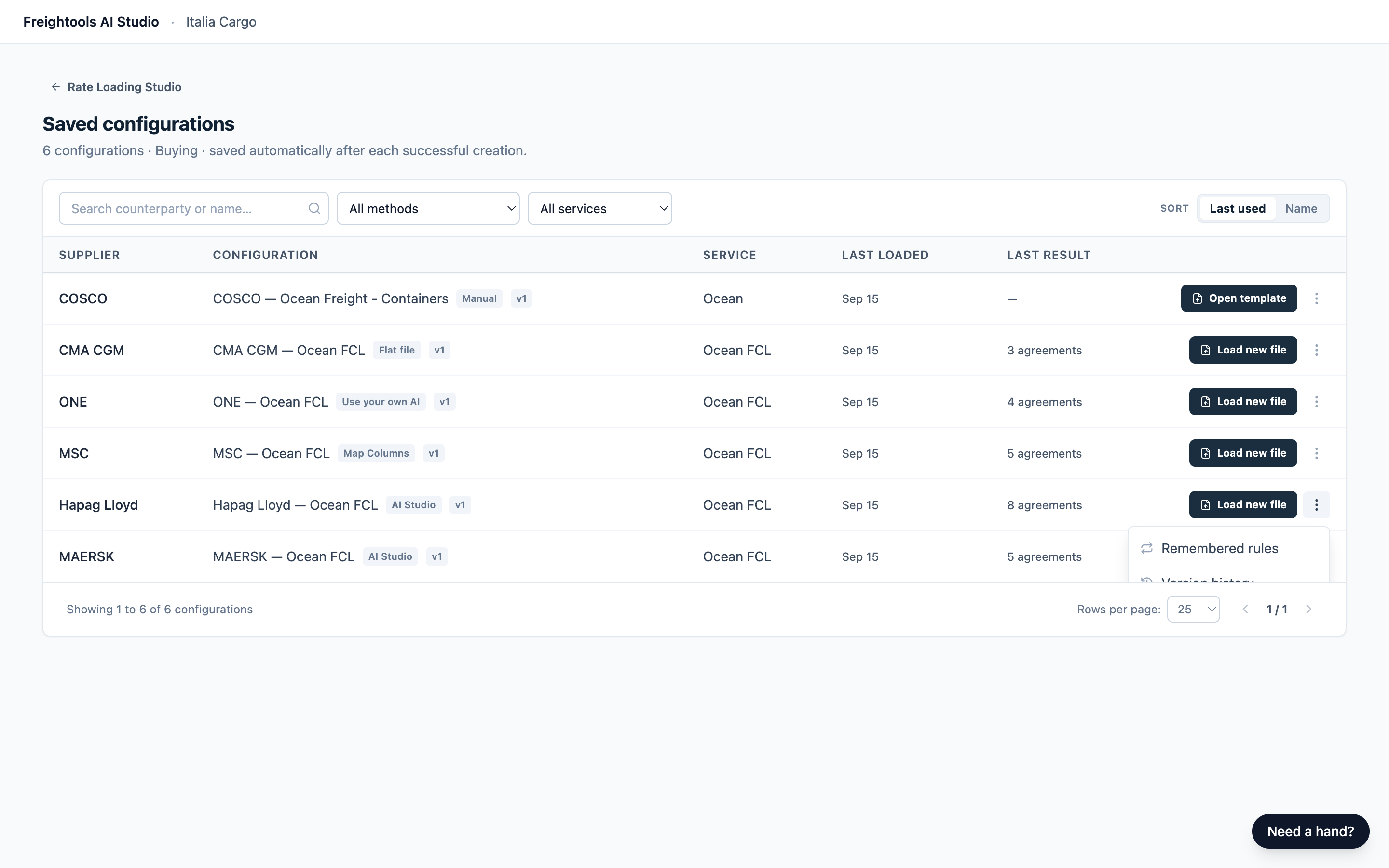Open more options for COSCO row
The width and height of the screenshot is (1389, 868).
[1316, 298]
